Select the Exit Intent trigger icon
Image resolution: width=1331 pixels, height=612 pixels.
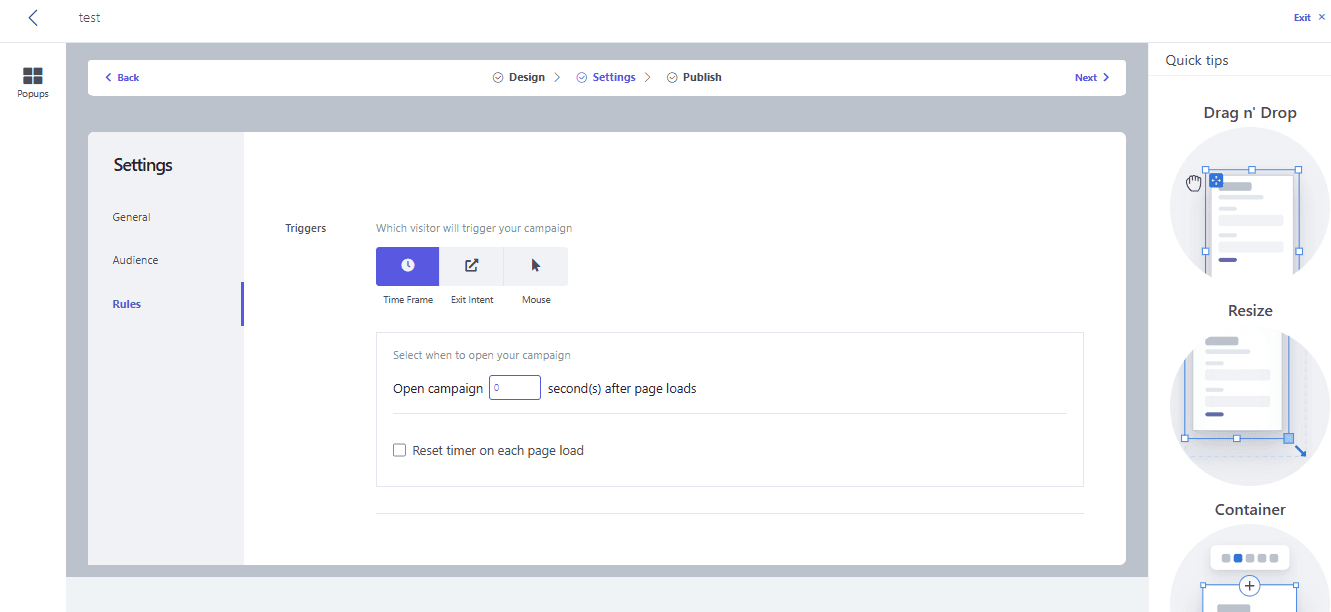472,266
